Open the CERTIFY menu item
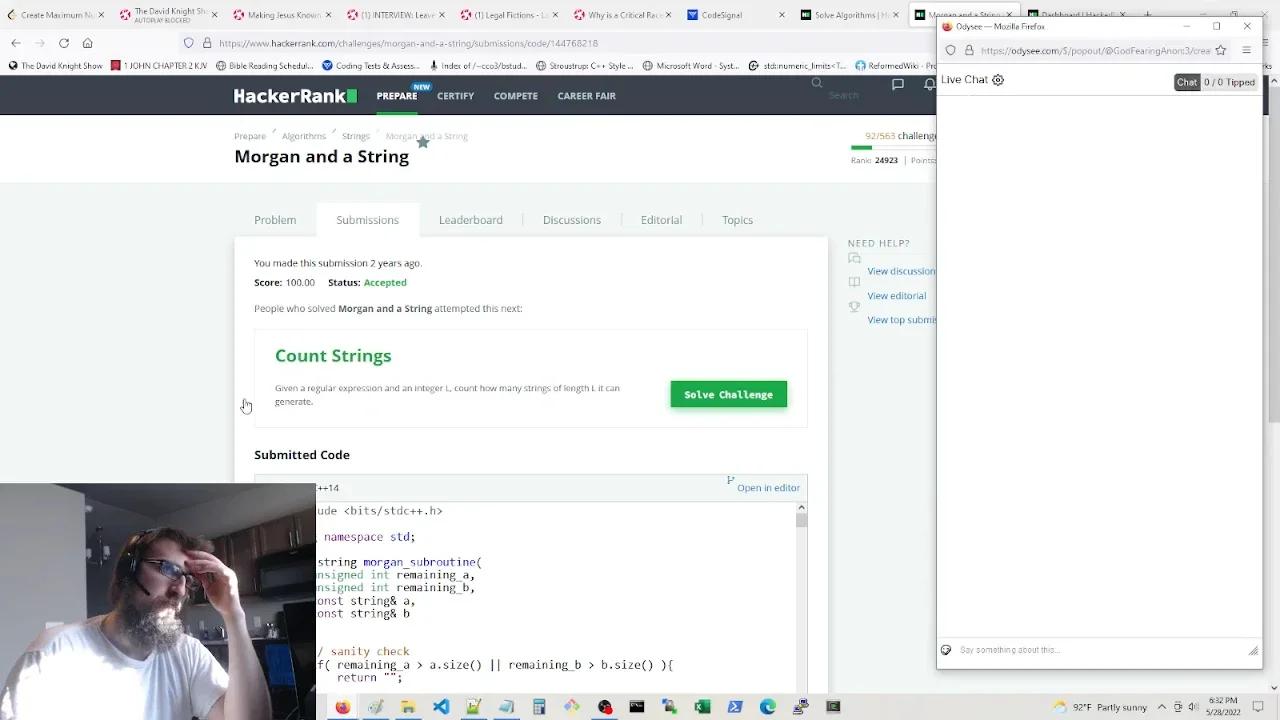 [455, 96]
